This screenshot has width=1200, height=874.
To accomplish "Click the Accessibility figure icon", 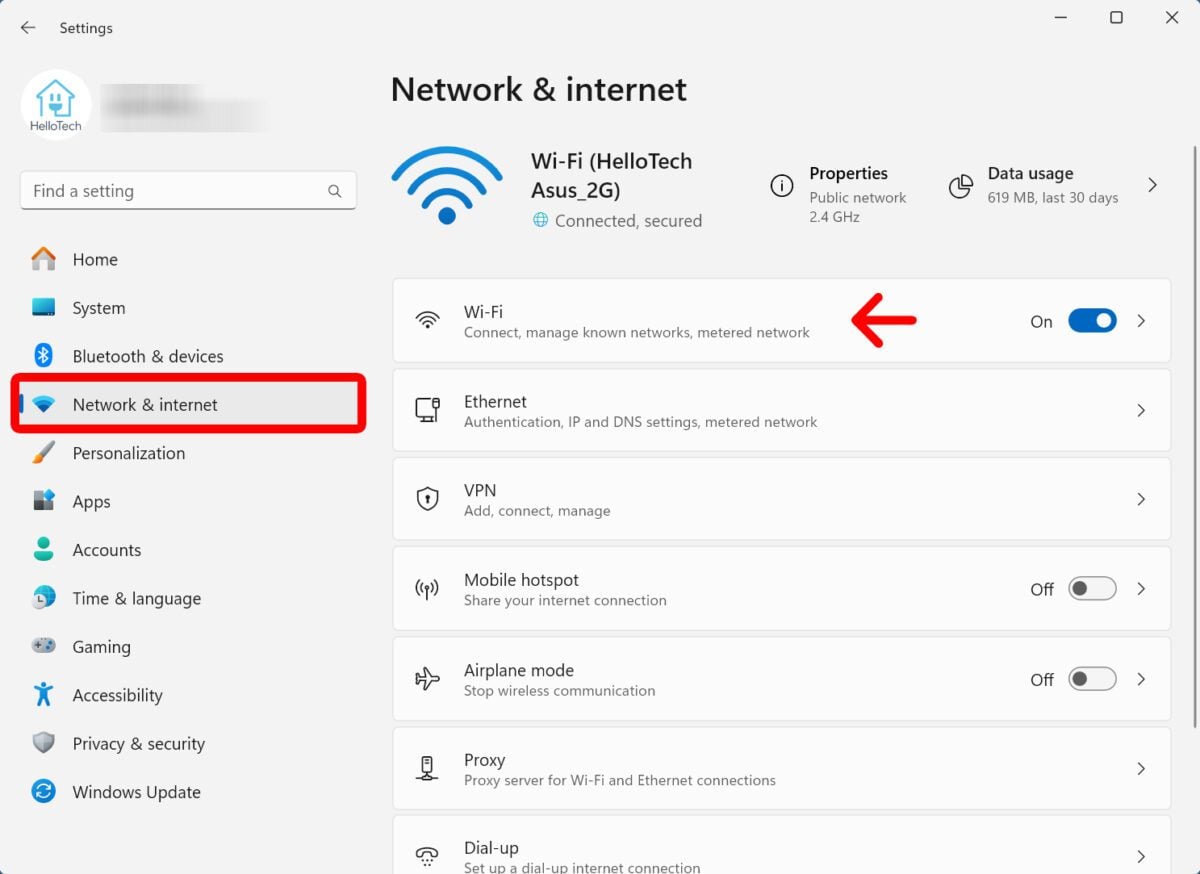I will (x=43, y=695).
